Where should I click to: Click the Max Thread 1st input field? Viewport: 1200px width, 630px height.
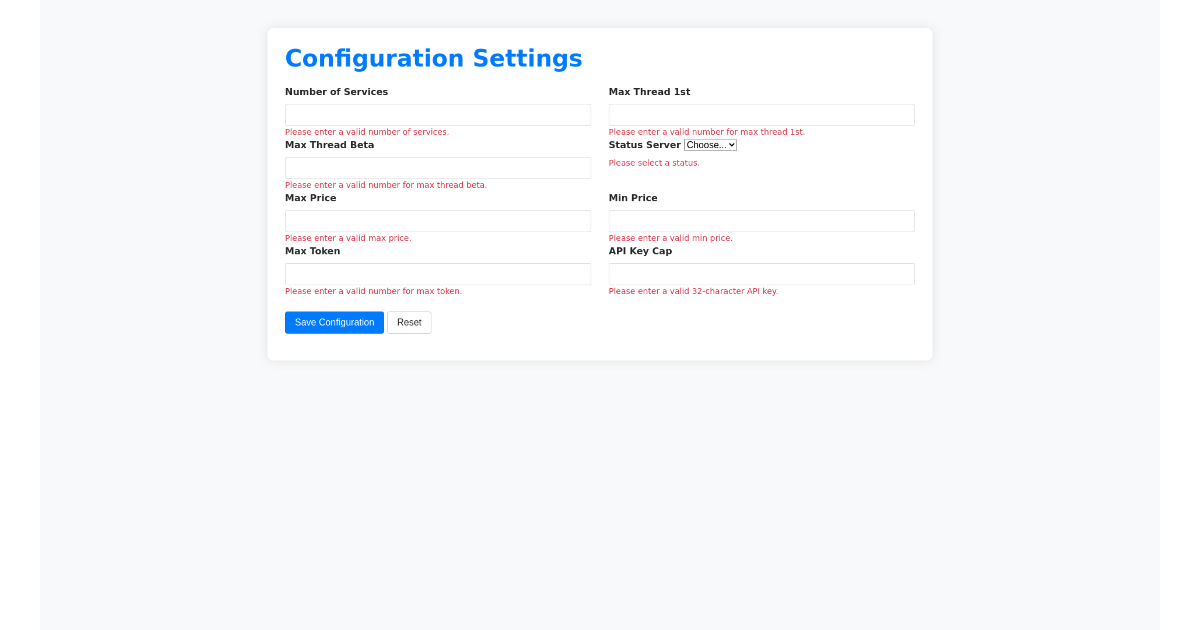761,114
